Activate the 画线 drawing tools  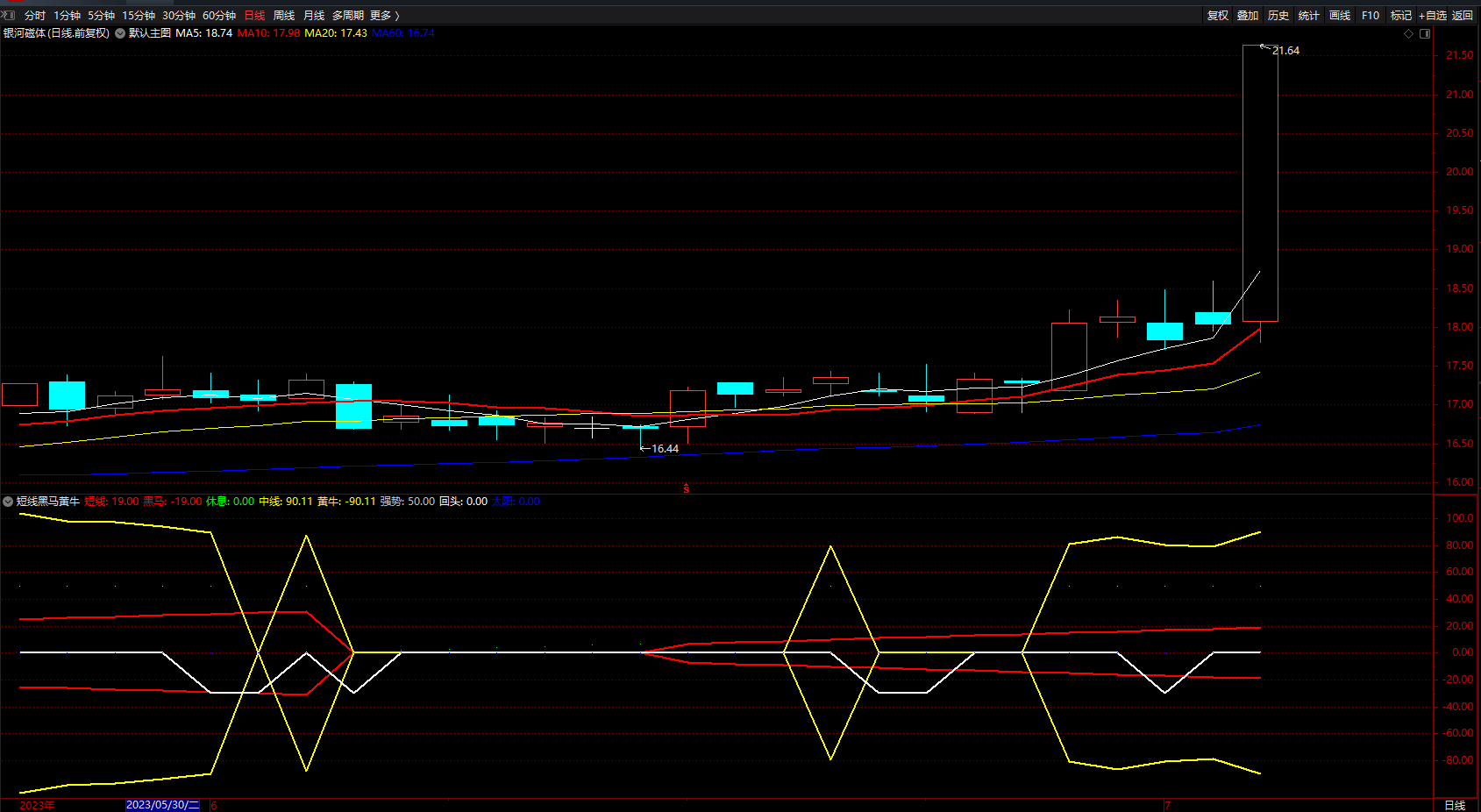click(x=1340, y=16)
